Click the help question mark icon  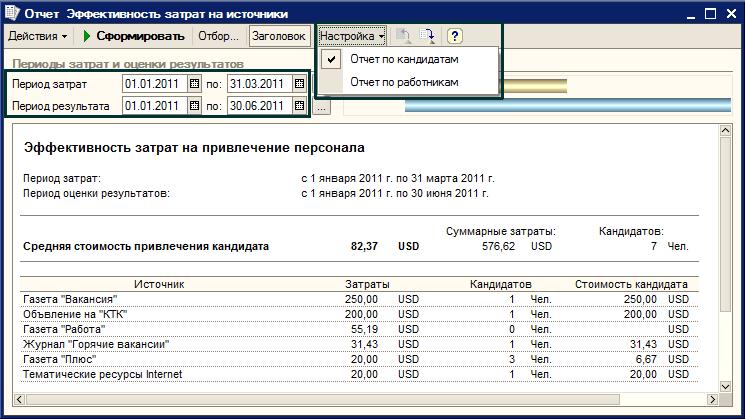coord(454,36)
